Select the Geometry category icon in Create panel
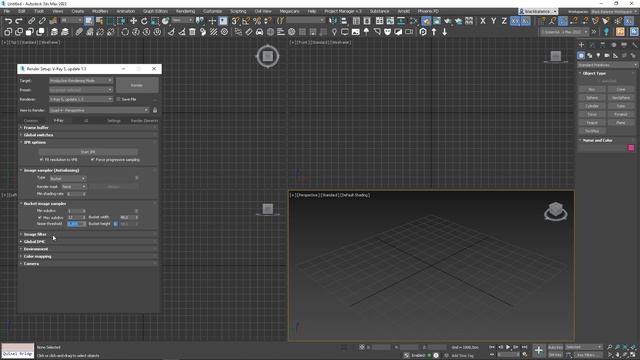640x360 pixels. pos(581,55)
